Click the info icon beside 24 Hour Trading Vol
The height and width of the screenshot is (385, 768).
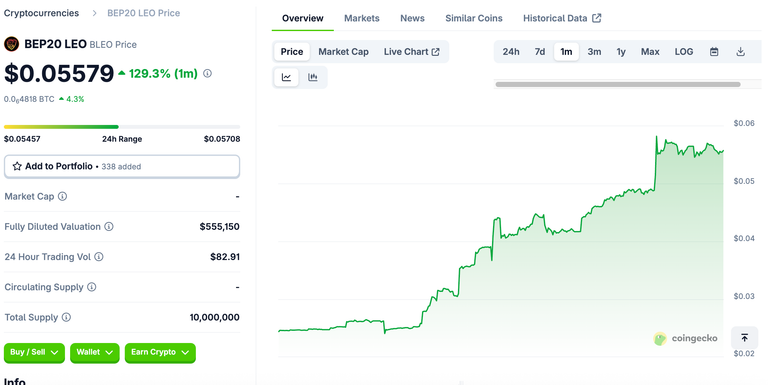99,257
